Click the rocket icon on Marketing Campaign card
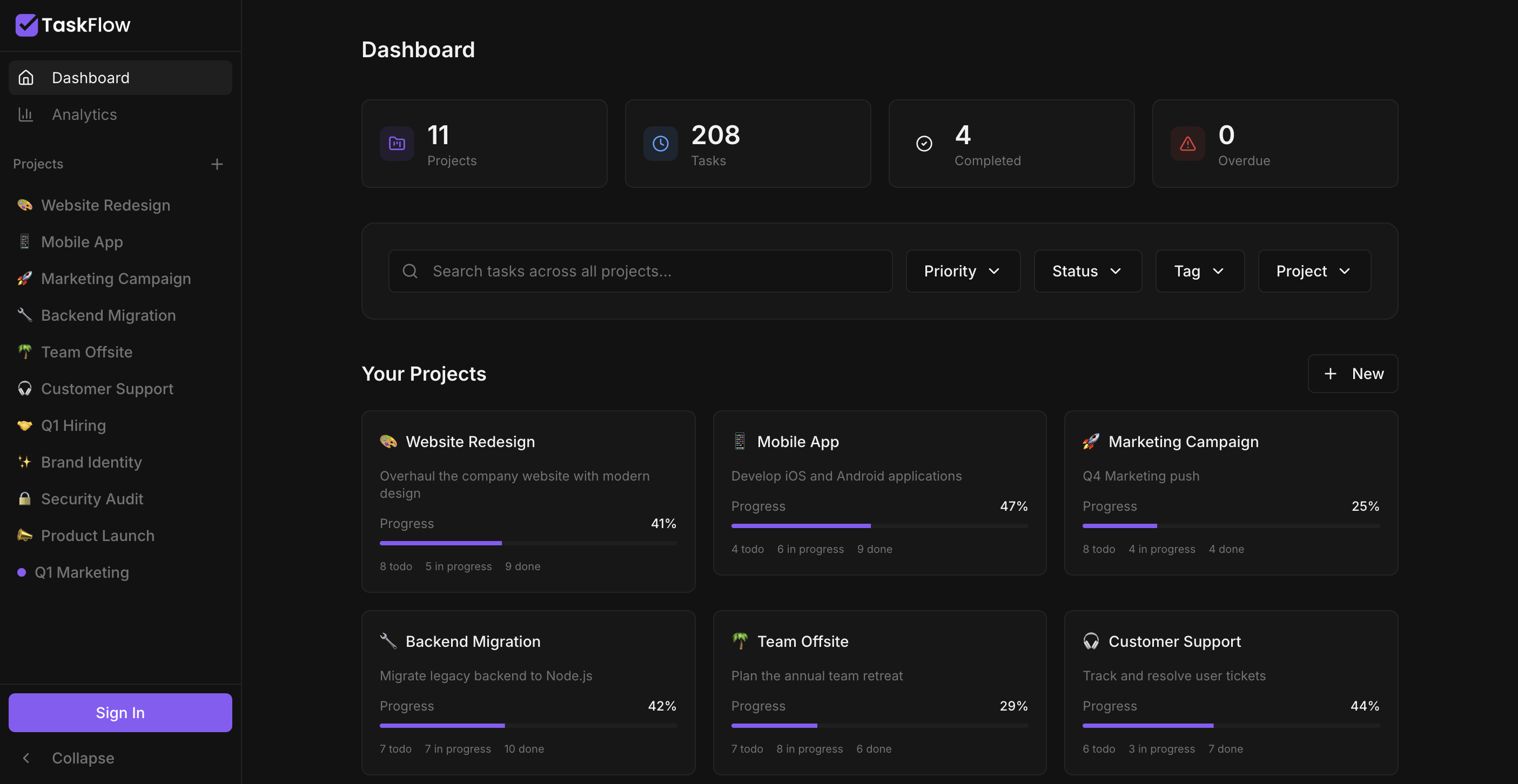 click(1091, 441)
